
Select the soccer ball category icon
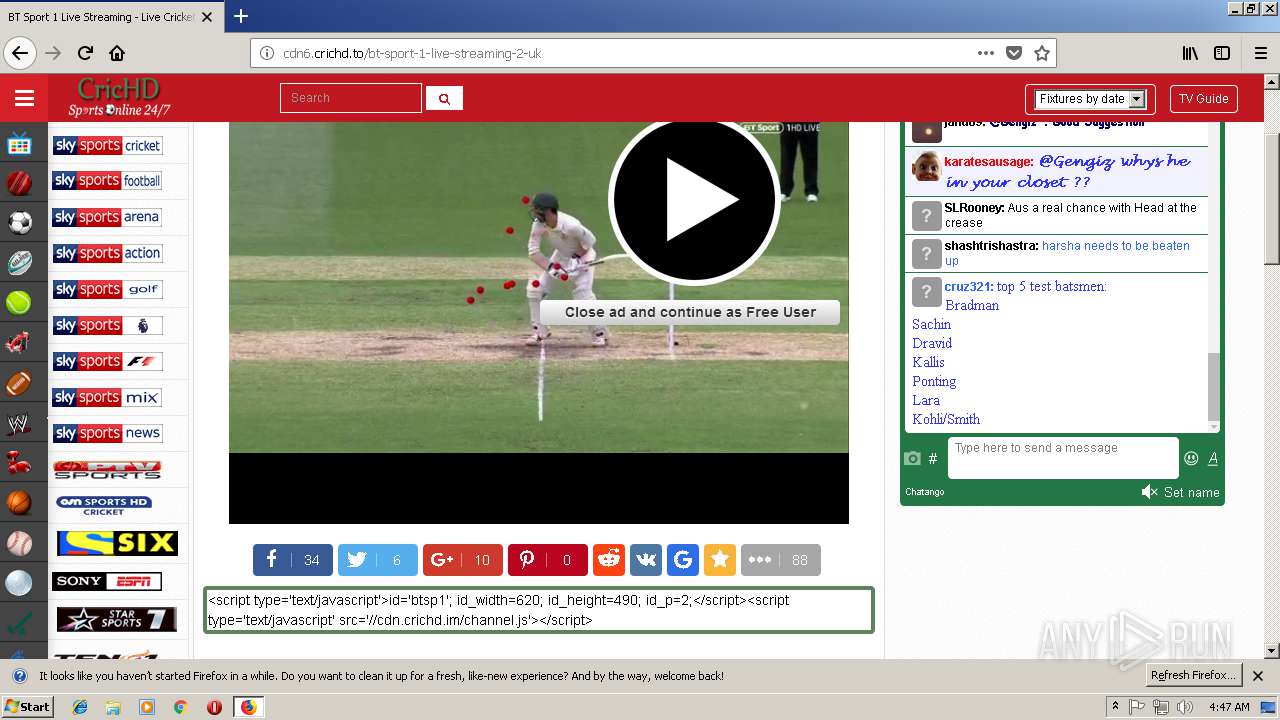(20, 222)
